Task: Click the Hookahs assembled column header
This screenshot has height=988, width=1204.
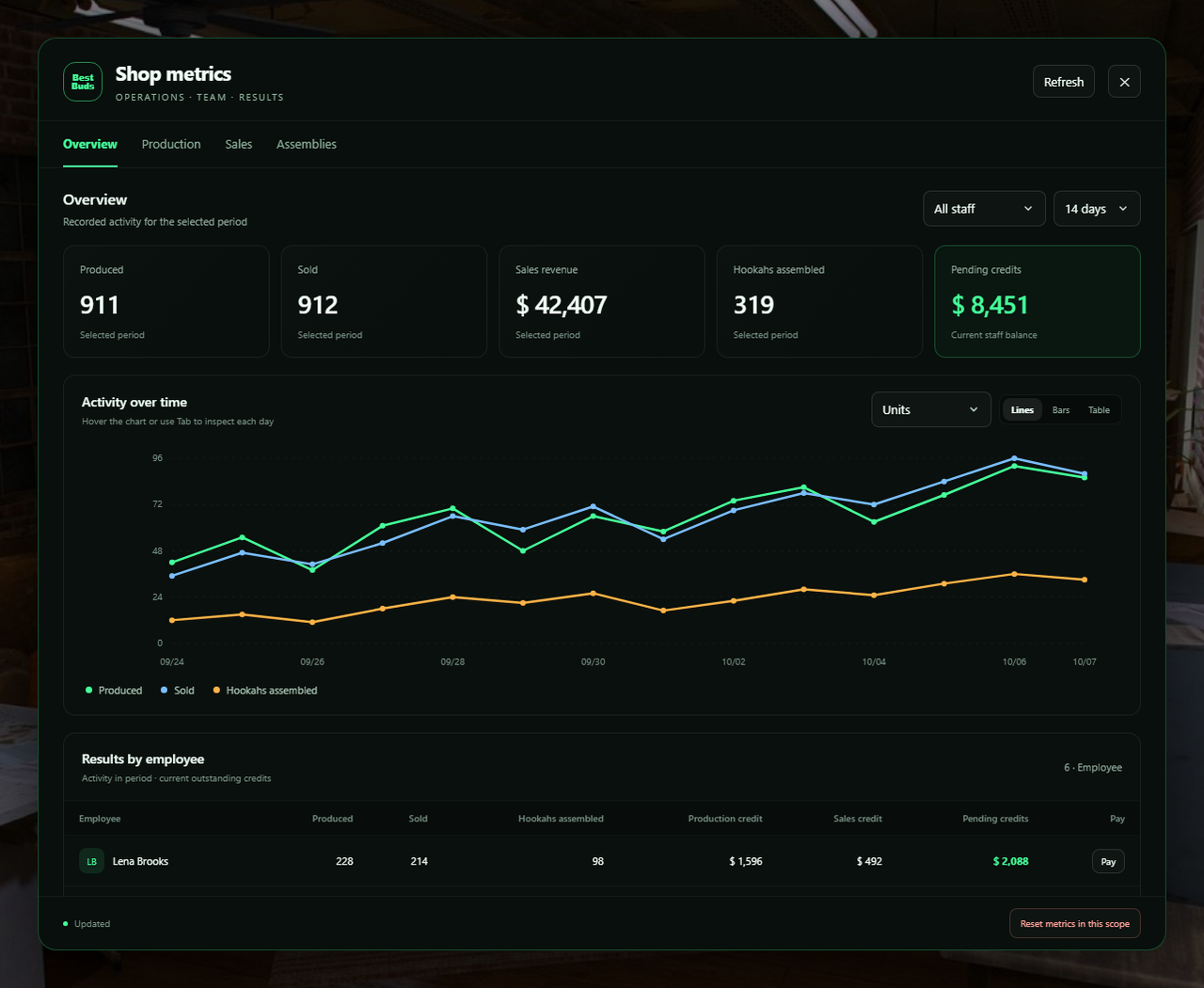Action: (x=561, y=819)
